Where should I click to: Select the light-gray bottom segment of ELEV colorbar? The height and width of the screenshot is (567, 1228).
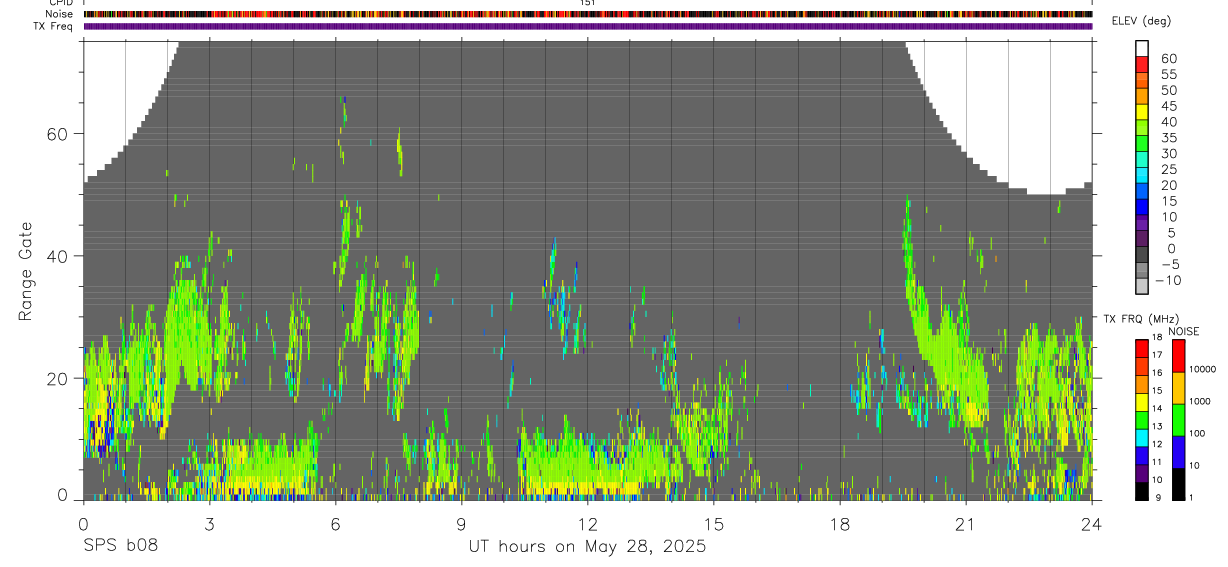1142,286
